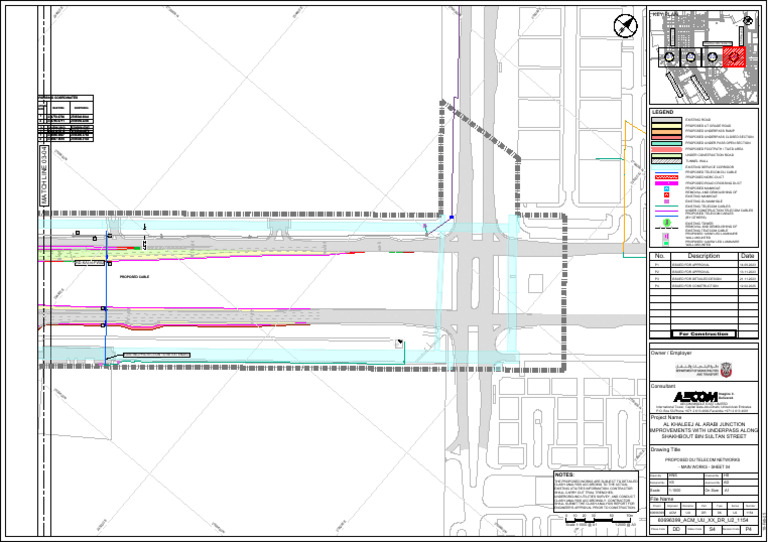Click the S4 status code cell
The height and width of the screenshot is (542, 768).
point(712,530)
